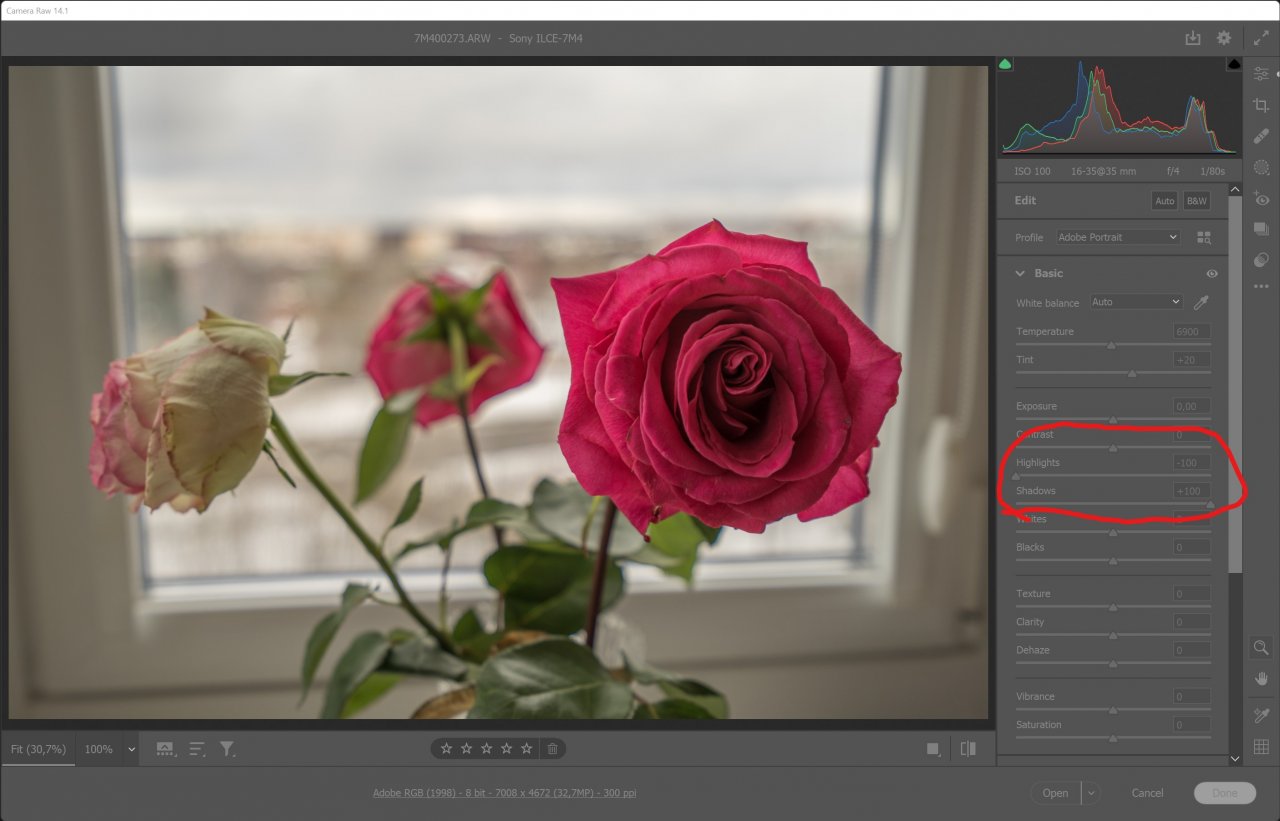Viewport: 1280px width, 821px height.
Task: Open the Profile dropdown Adobe Portrait
Action: pyautogui.click(x=1118, y=237)
